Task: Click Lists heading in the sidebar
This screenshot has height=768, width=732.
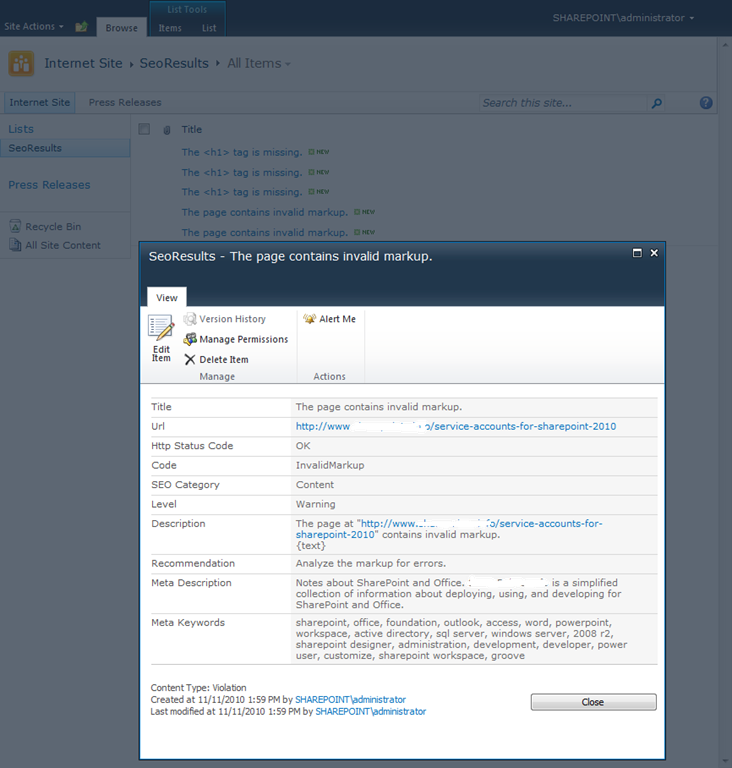Action: (21, 129)
